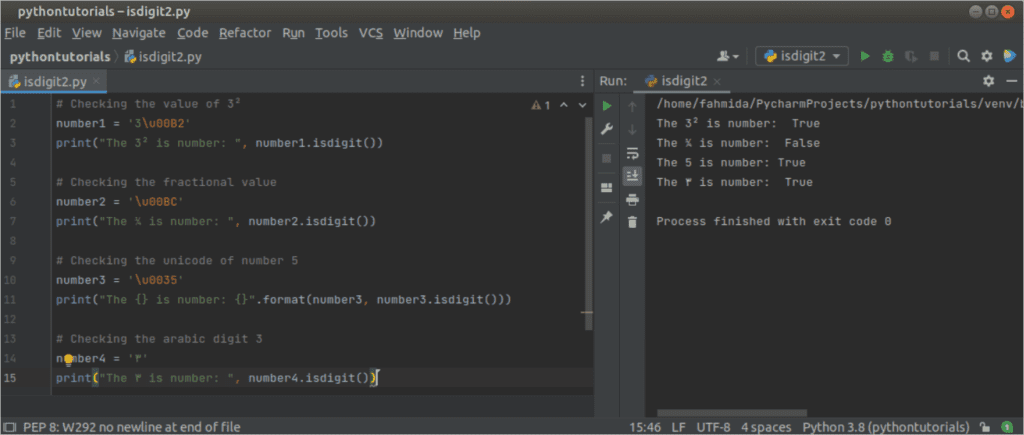Open Python 3.8 interpreter selector
The image size is (1024, 435).
886,427
